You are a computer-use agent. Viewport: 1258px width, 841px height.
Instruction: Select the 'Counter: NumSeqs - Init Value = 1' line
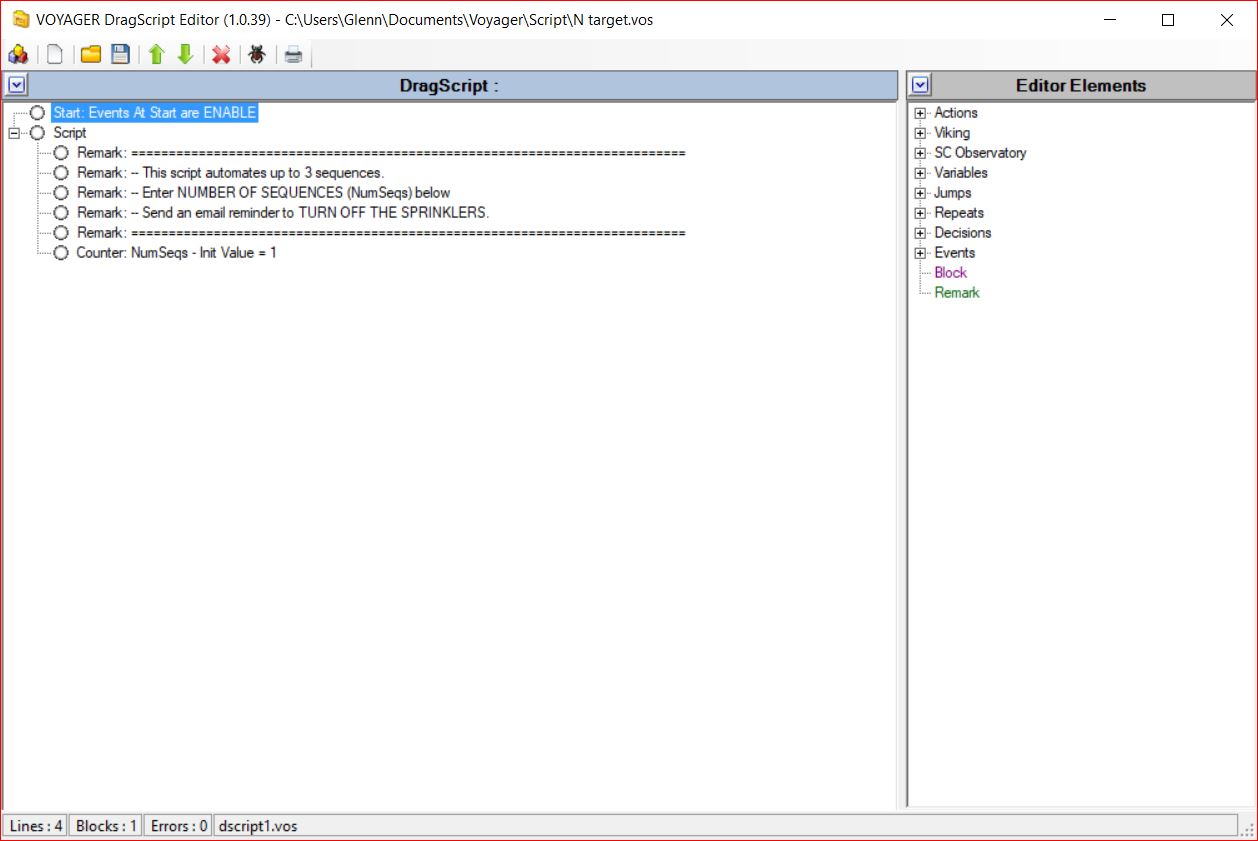coord(176,253)
